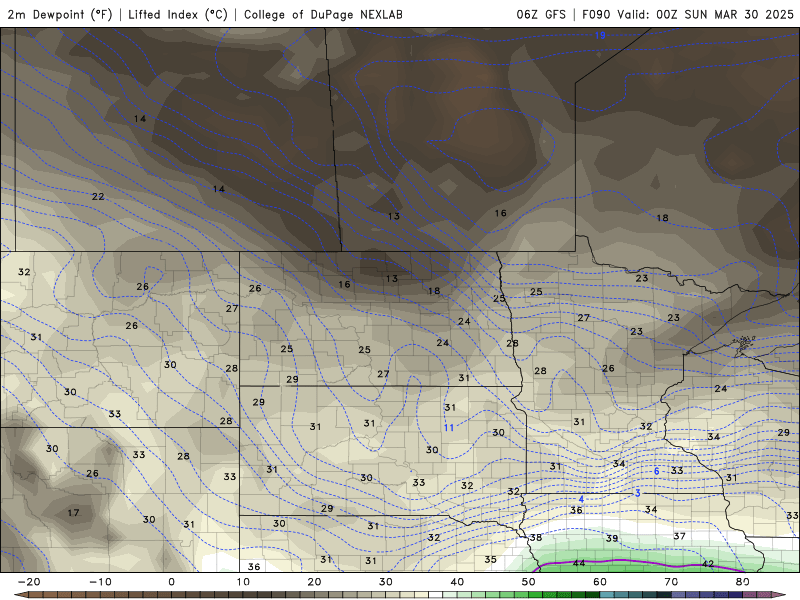The image size is (800, 600).
Task: Click the blue '6' contour label
Action: click(657, 471)
